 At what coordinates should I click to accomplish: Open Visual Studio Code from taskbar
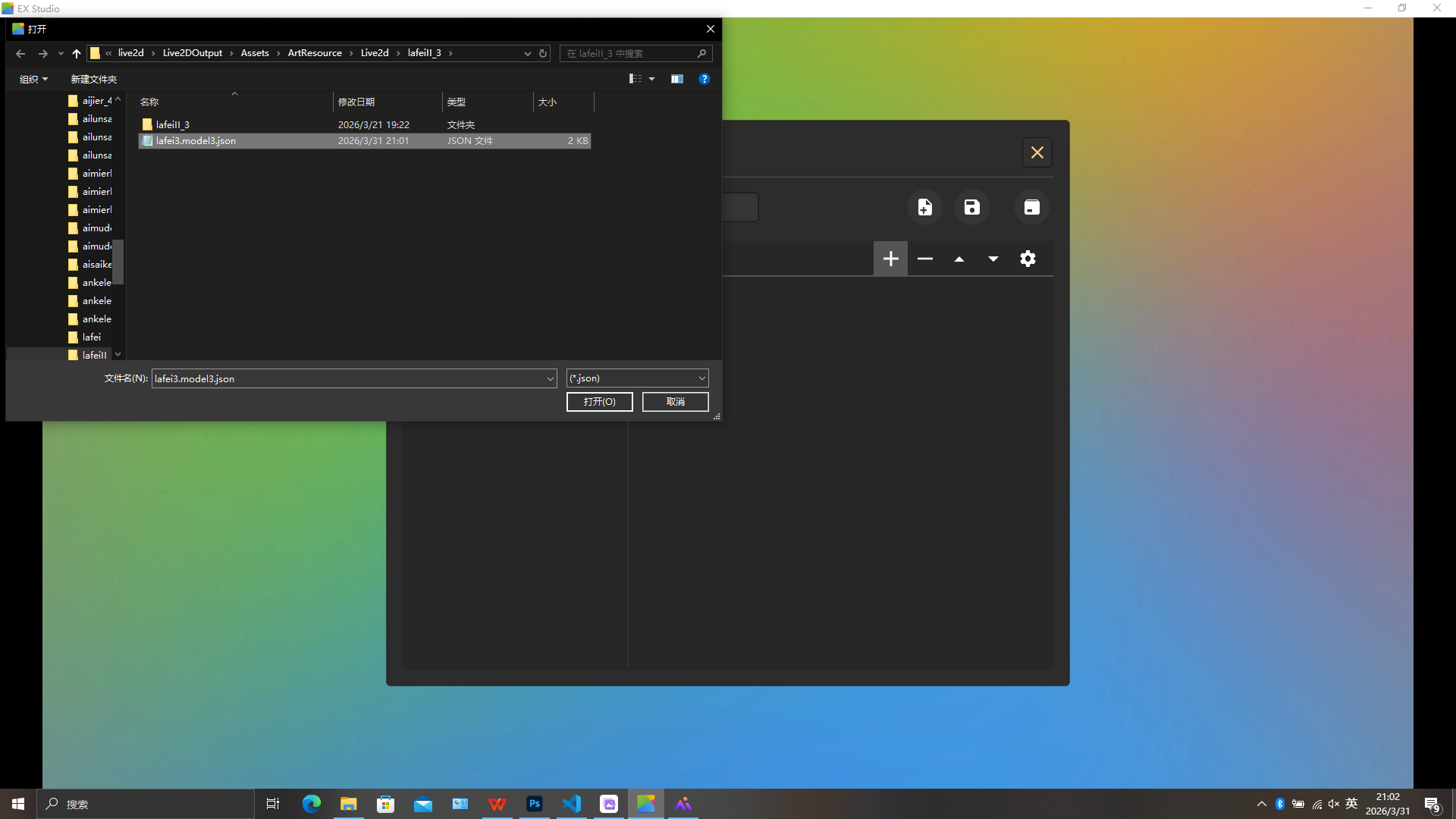(571, 804)
